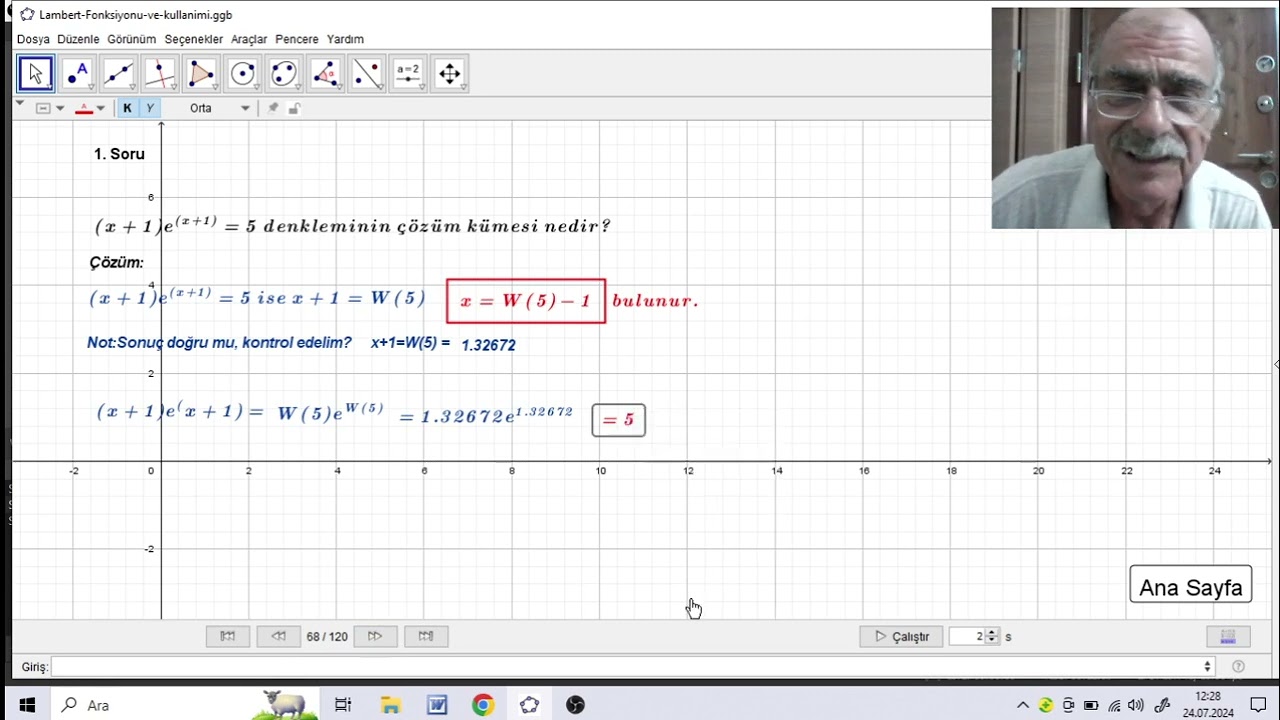Open Task View on the taskbar
This screenshot has width=1280, height=720.
click(x=343, y=705)
